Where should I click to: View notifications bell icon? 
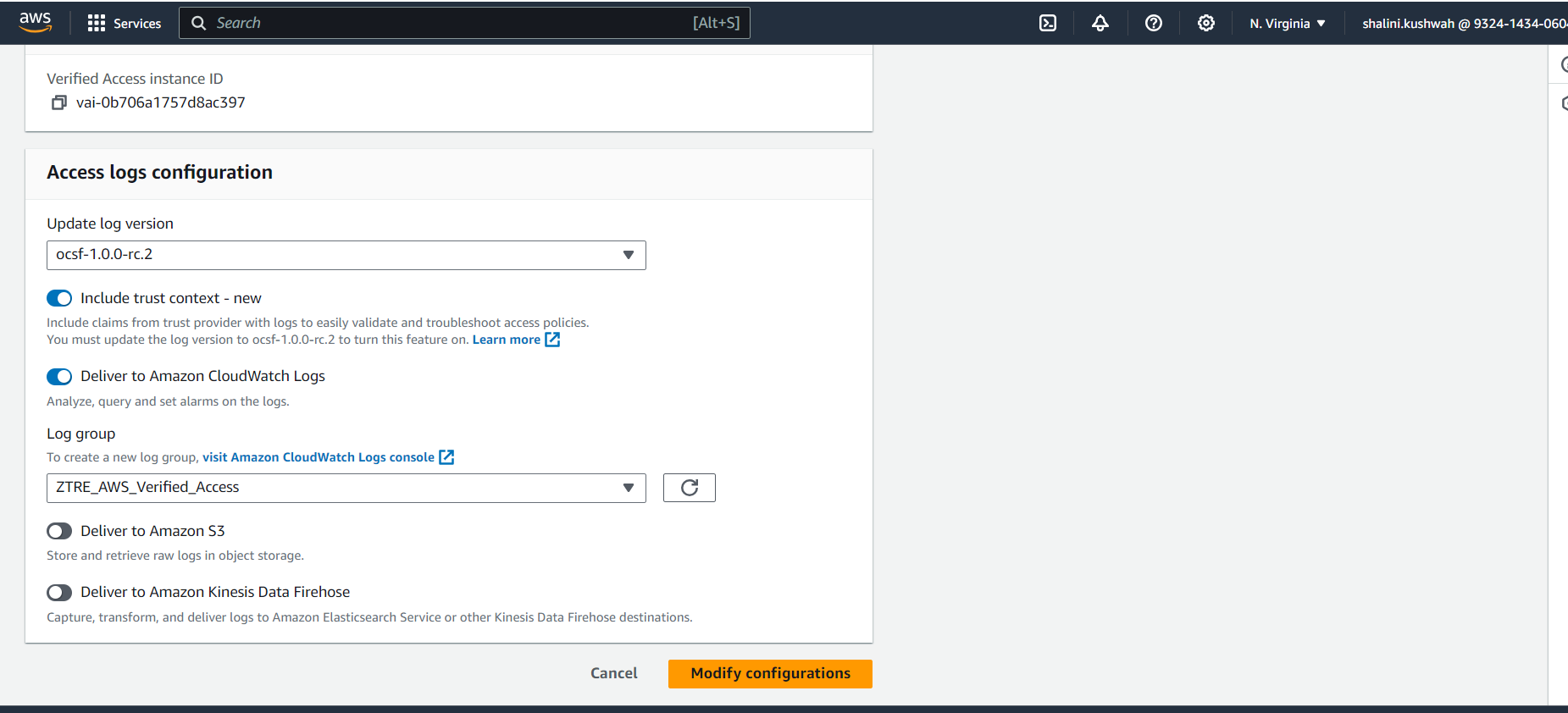[x=1100, y=24]
